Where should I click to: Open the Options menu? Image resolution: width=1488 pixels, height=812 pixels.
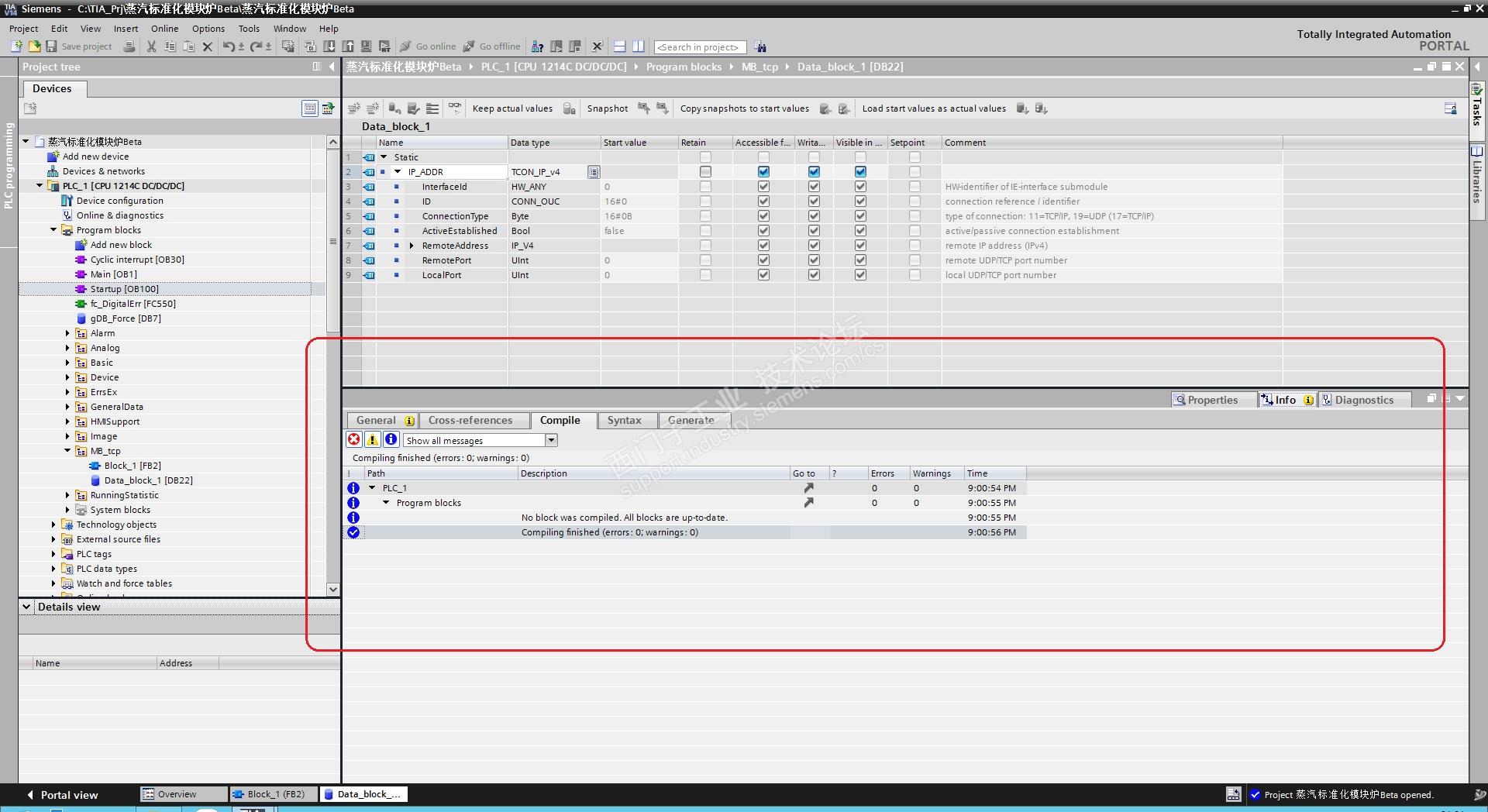point(208,29)
